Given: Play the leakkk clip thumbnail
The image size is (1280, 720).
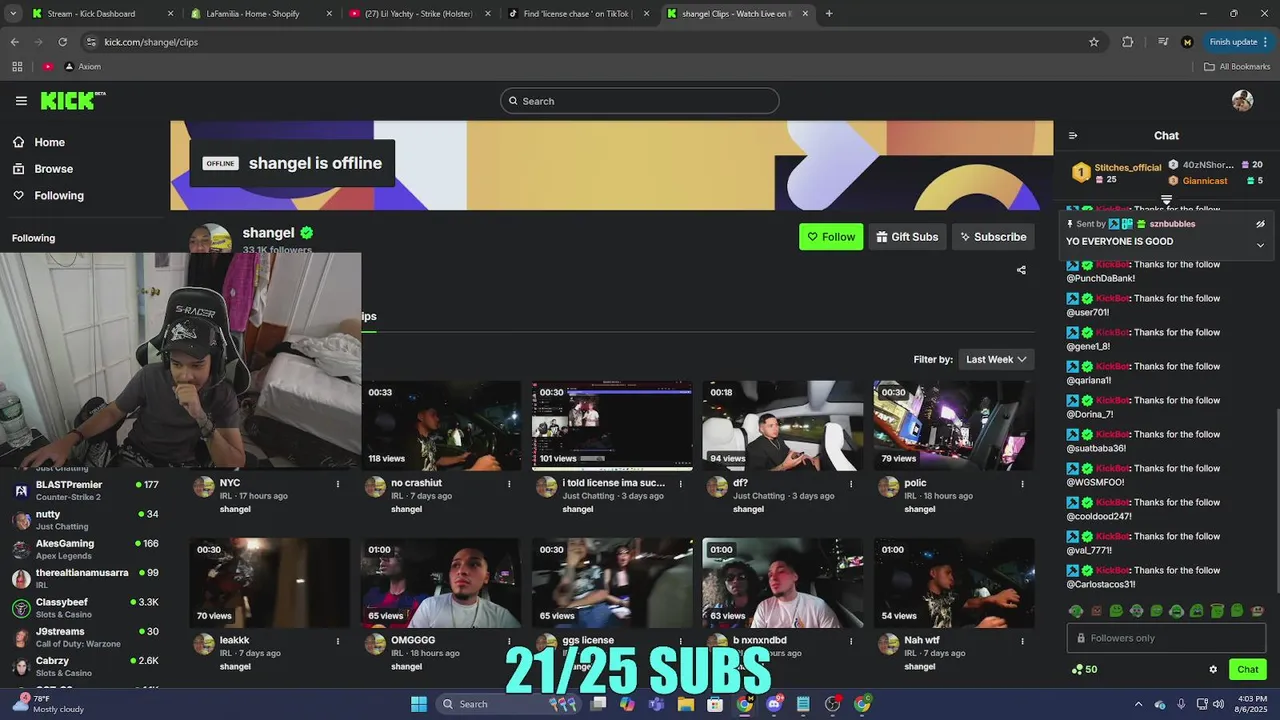Looking at the screenshot, I should tap(270, 583).
